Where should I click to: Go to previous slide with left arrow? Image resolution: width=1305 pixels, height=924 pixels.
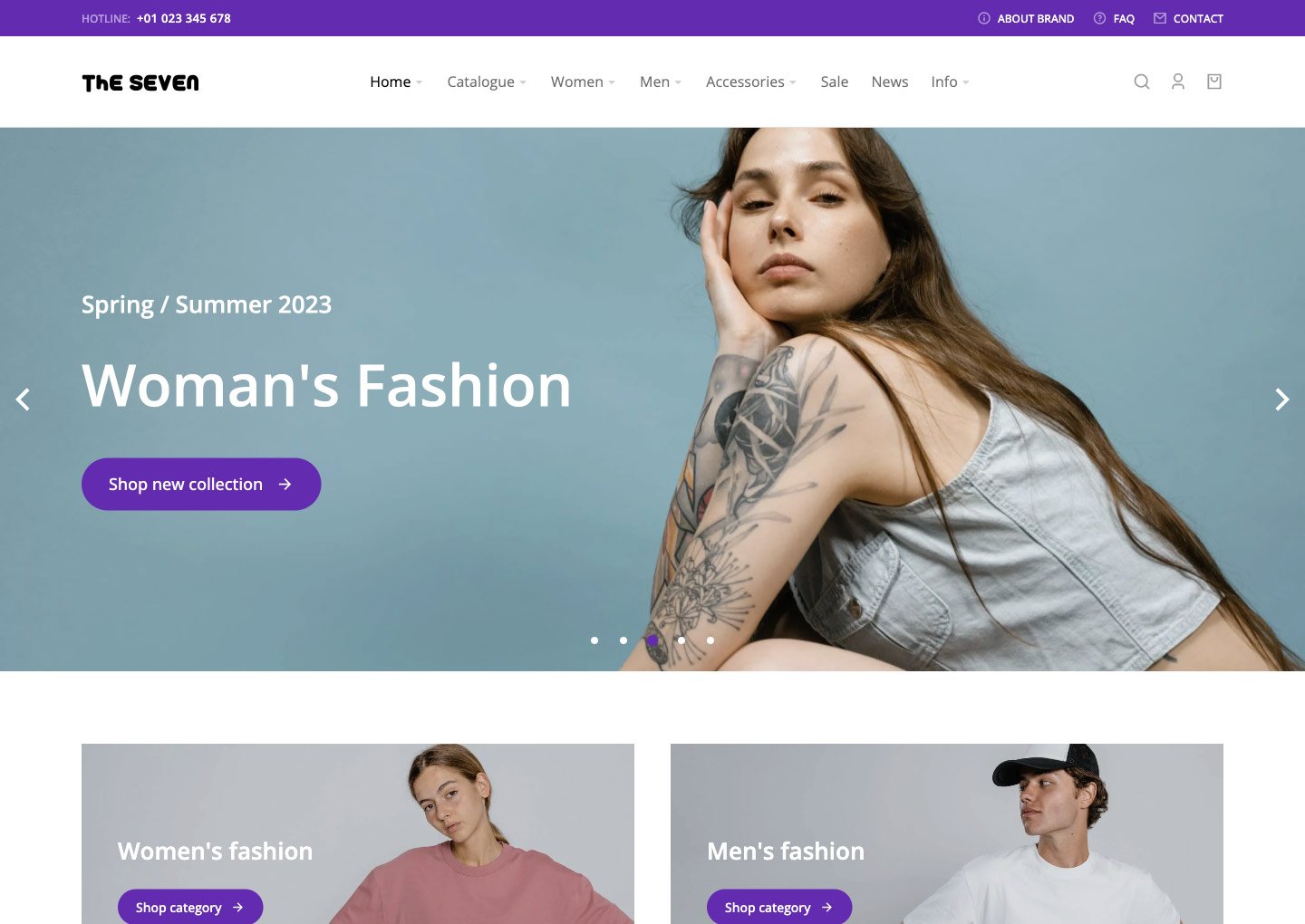[24, 399]
